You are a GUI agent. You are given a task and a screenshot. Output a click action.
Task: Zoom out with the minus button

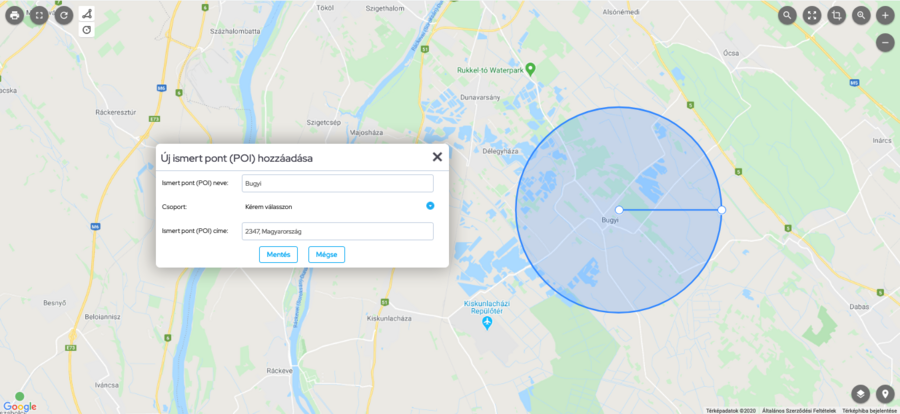(886, 42)
